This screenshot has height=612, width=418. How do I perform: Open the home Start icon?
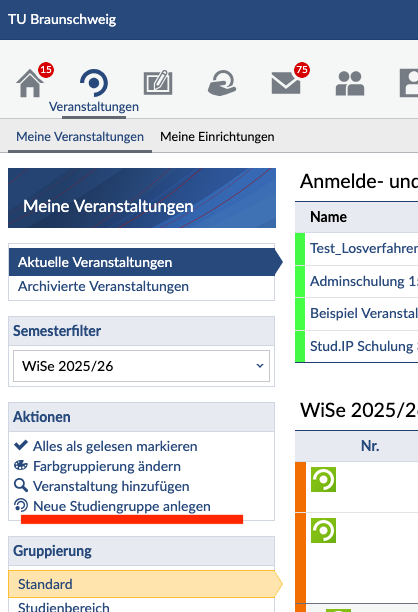[x=30, y=83]
